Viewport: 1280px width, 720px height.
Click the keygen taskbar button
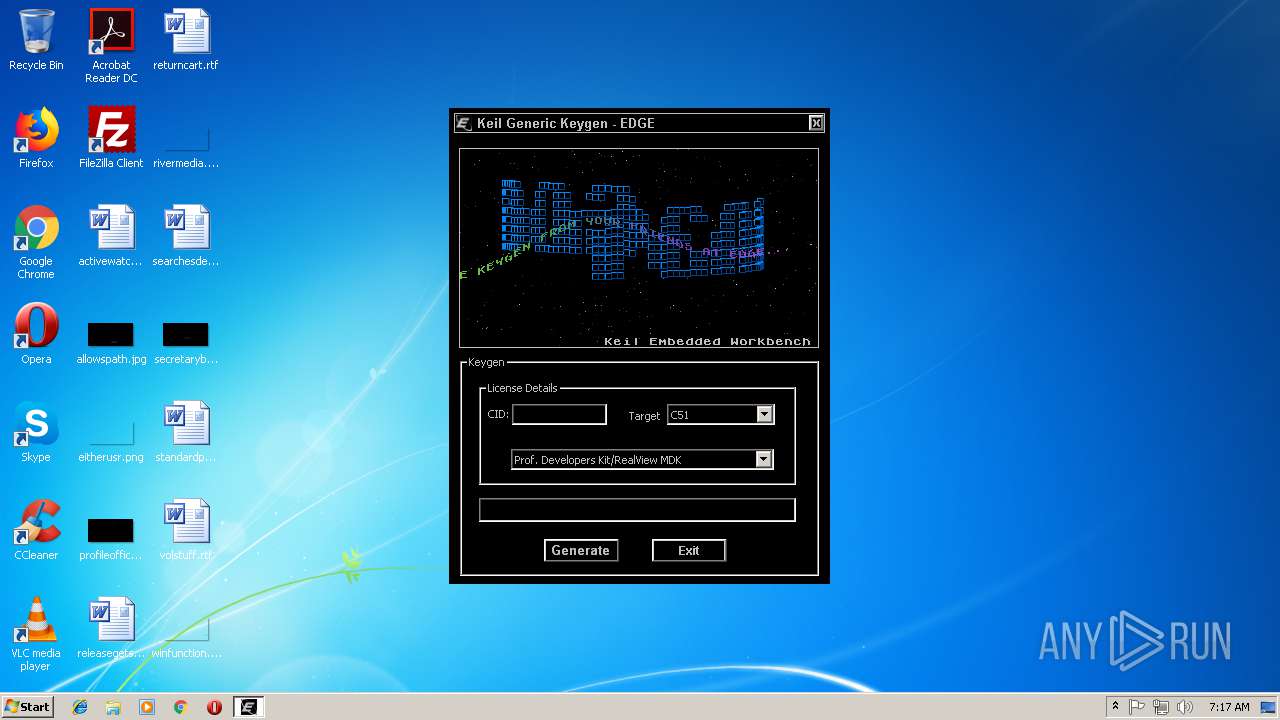click(248, 706)
